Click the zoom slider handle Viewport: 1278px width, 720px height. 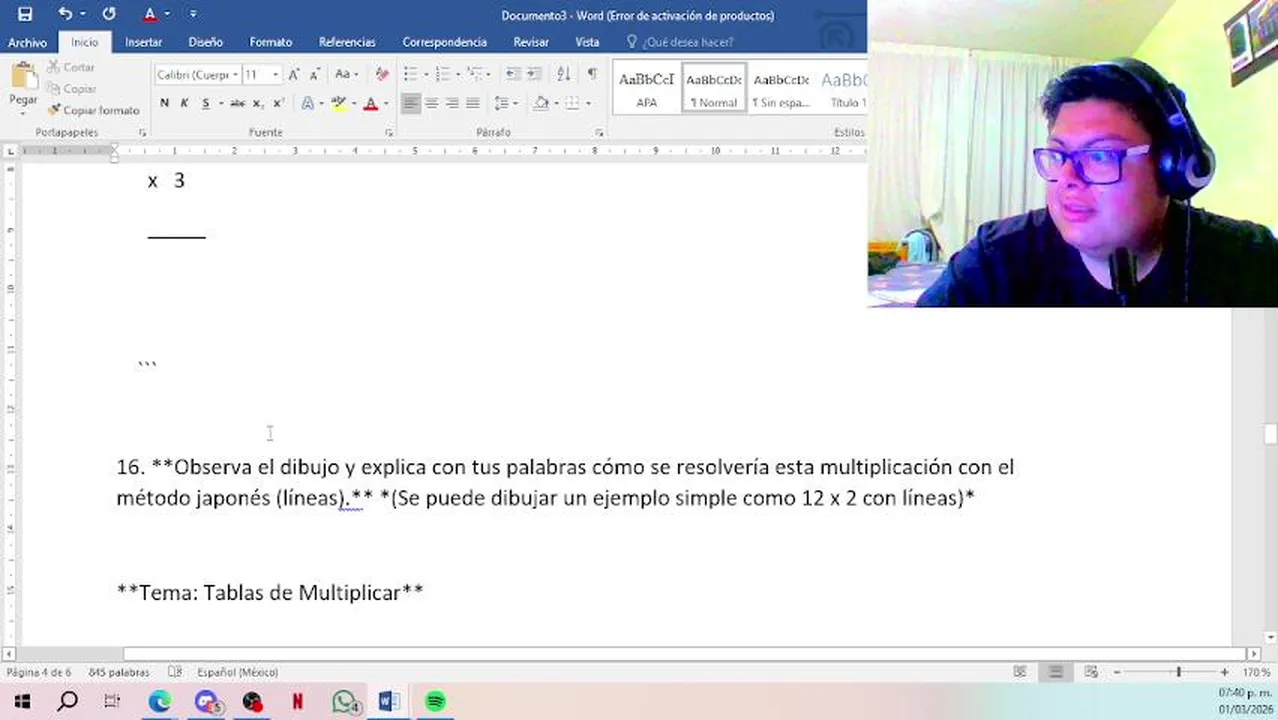[x=1178, y=672]
